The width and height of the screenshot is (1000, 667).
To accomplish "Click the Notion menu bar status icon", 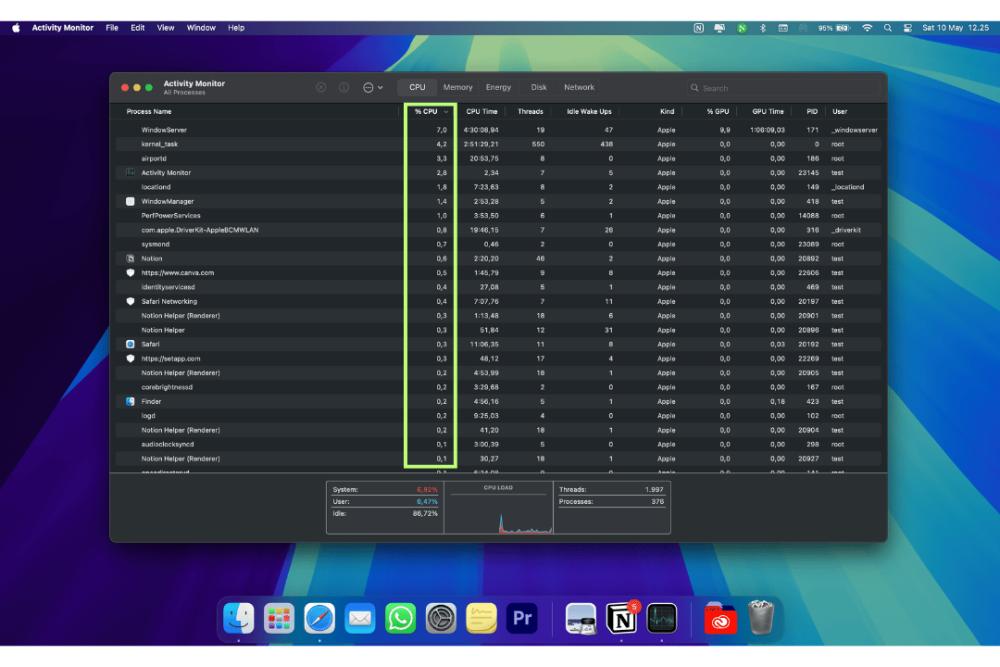I will coord(698,28).
